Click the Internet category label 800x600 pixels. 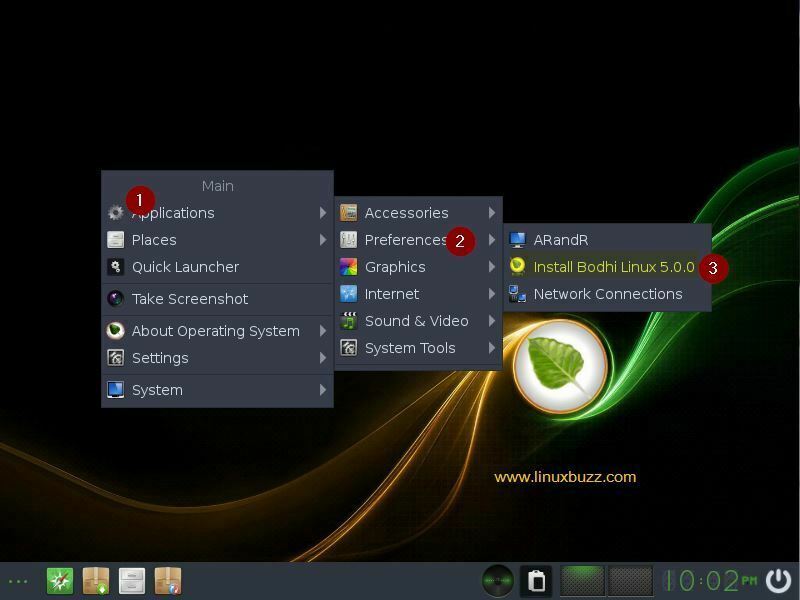(392, 294)
